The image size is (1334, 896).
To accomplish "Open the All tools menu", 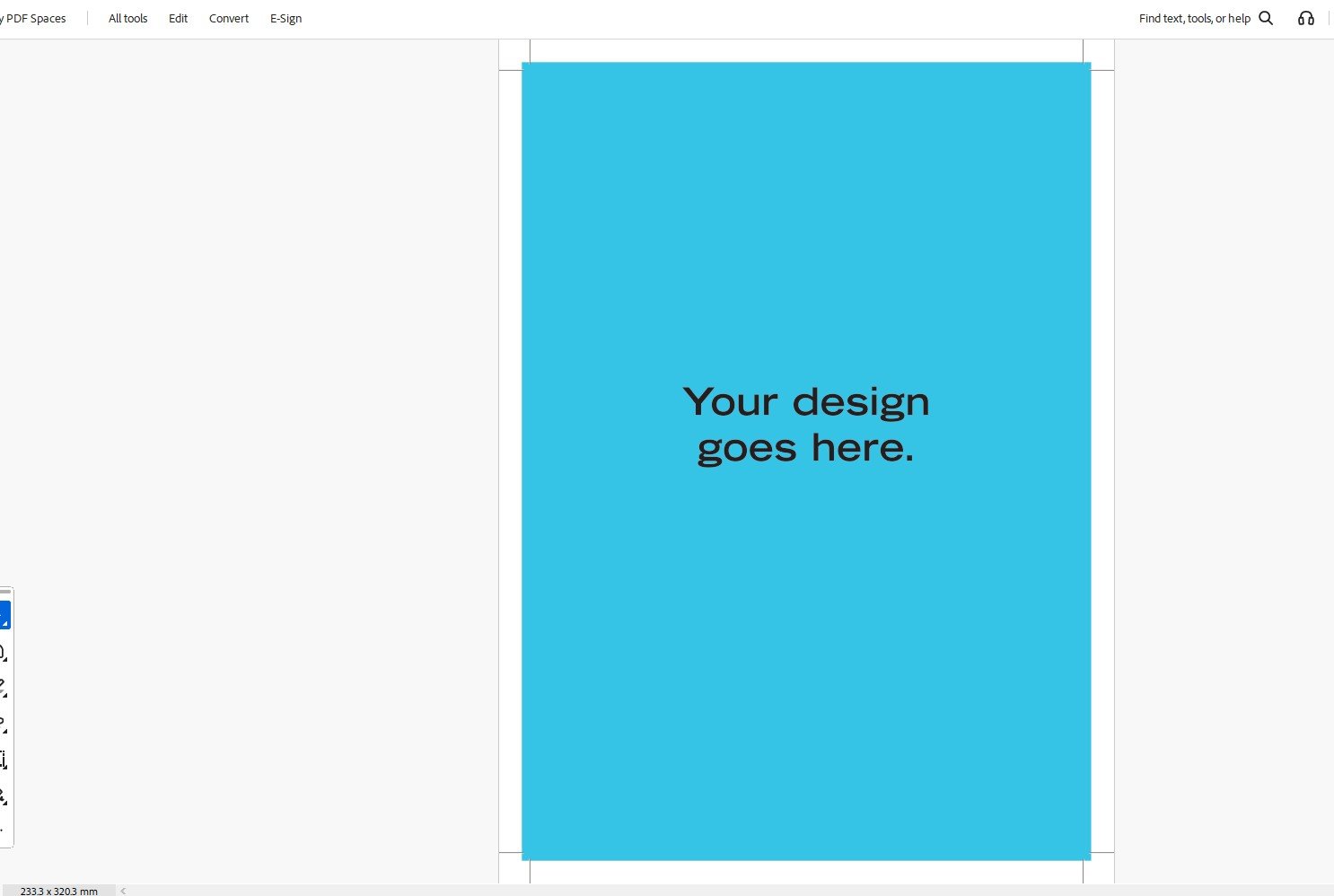I will [x=127, y=18].
